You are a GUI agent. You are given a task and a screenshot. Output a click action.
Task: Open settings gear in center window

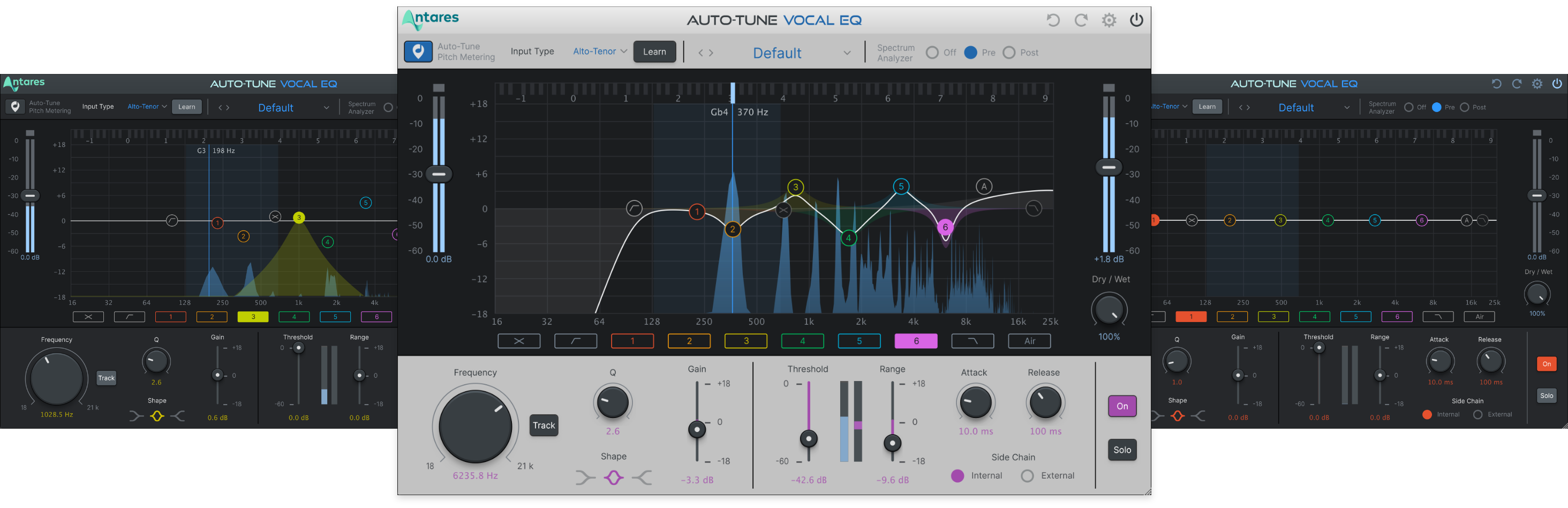click(1109, 20)
